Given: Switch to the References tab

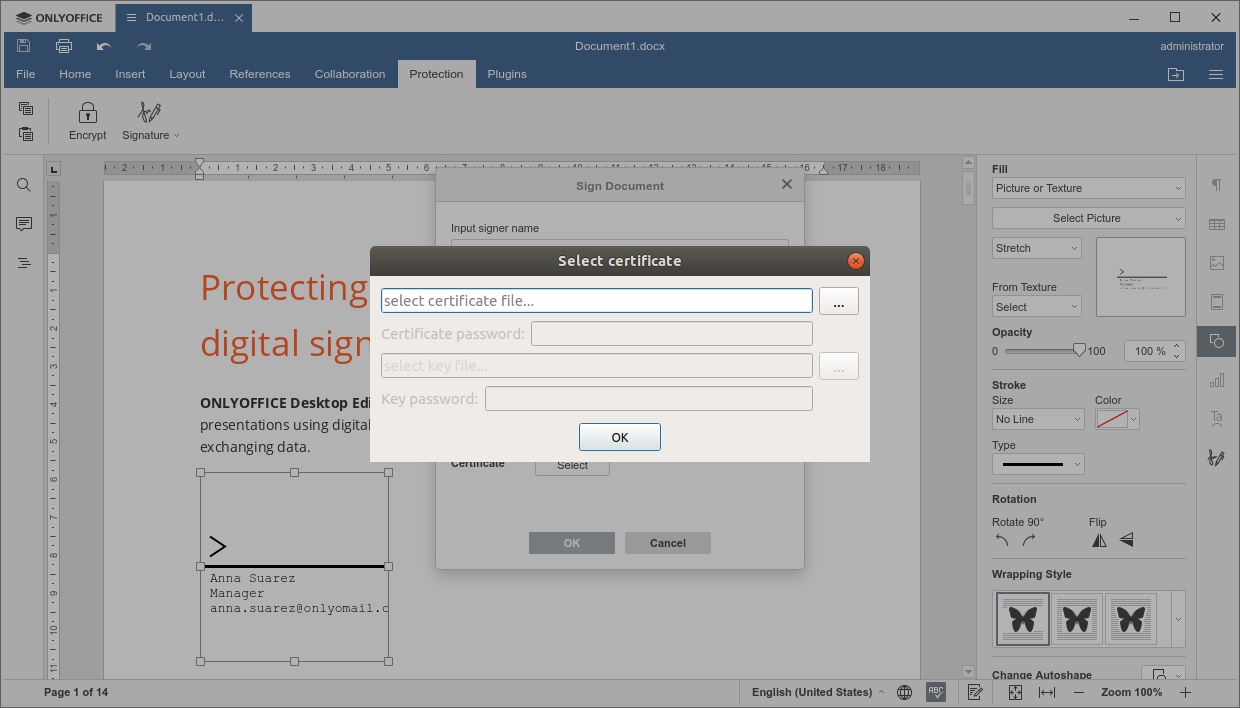Looking at the screenshot, I should coord(260,74).
